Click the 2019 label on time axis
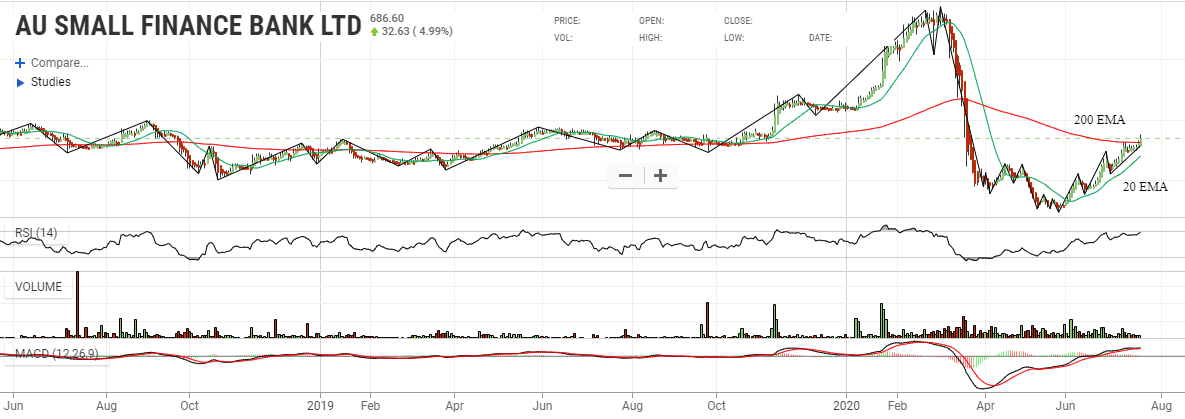 320,405
